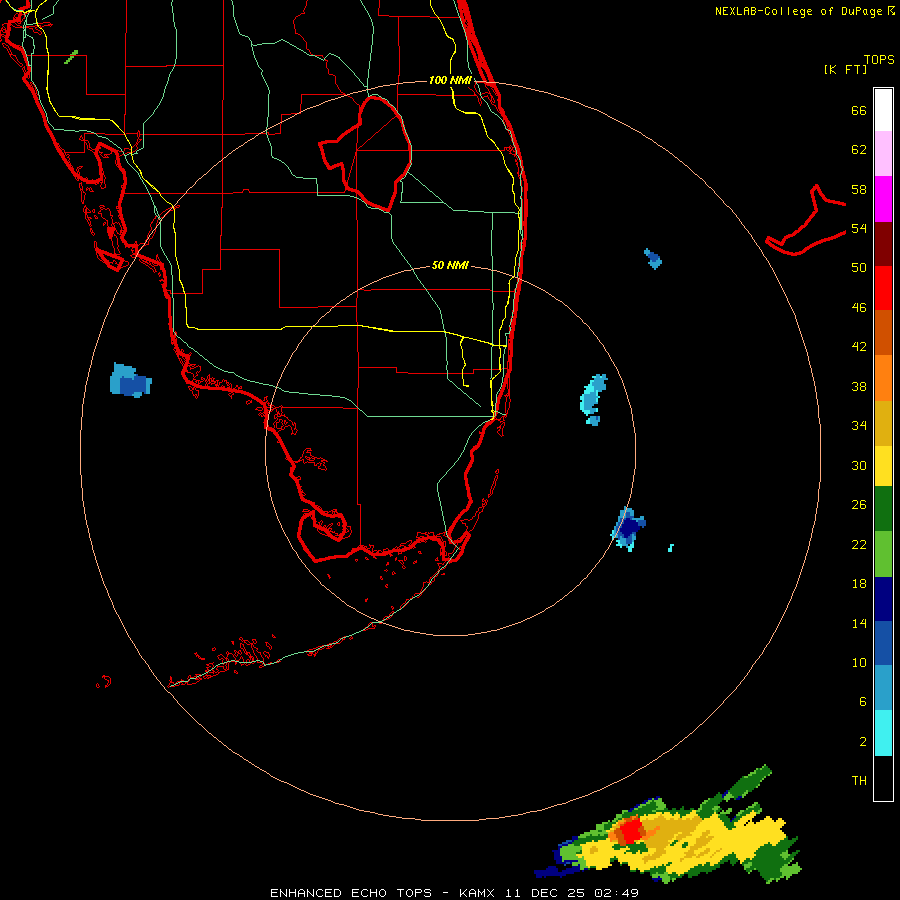Image resolution: width=900 pixels, height=900 pixels.
Task: Click the 30 legend value label
Action: click(859, 465)
